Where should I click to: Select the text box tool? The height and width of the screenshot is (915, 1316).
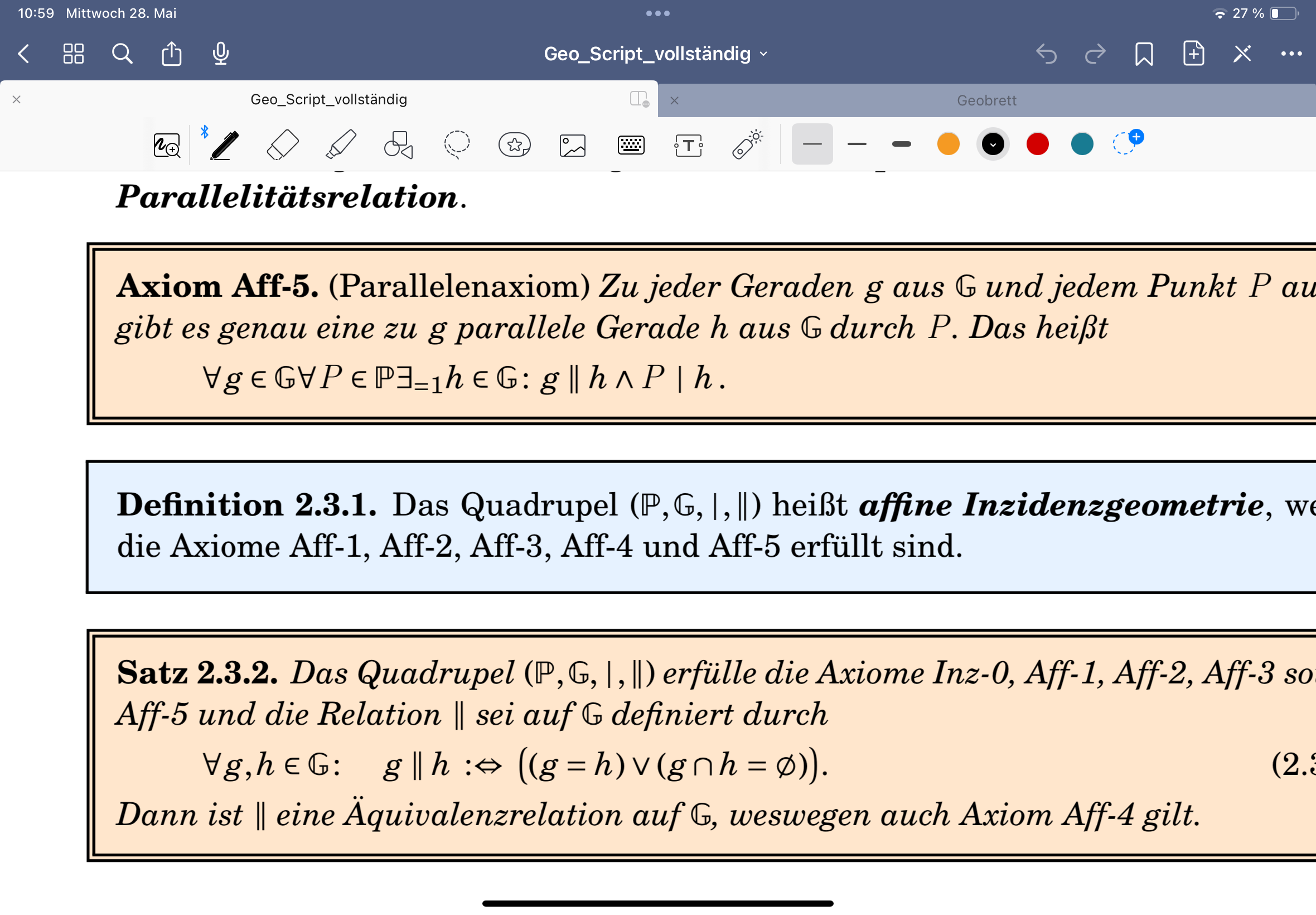(688, 145)
